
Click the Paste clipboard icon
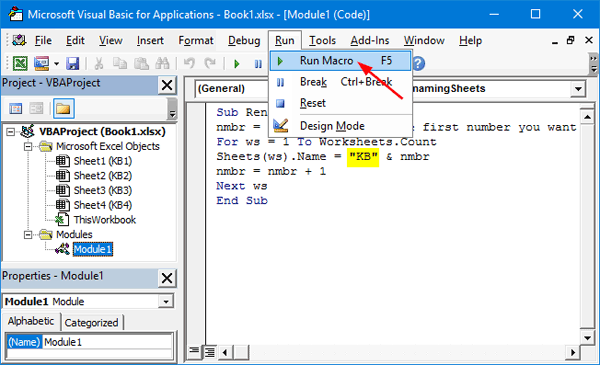click(x=141, y=63)
